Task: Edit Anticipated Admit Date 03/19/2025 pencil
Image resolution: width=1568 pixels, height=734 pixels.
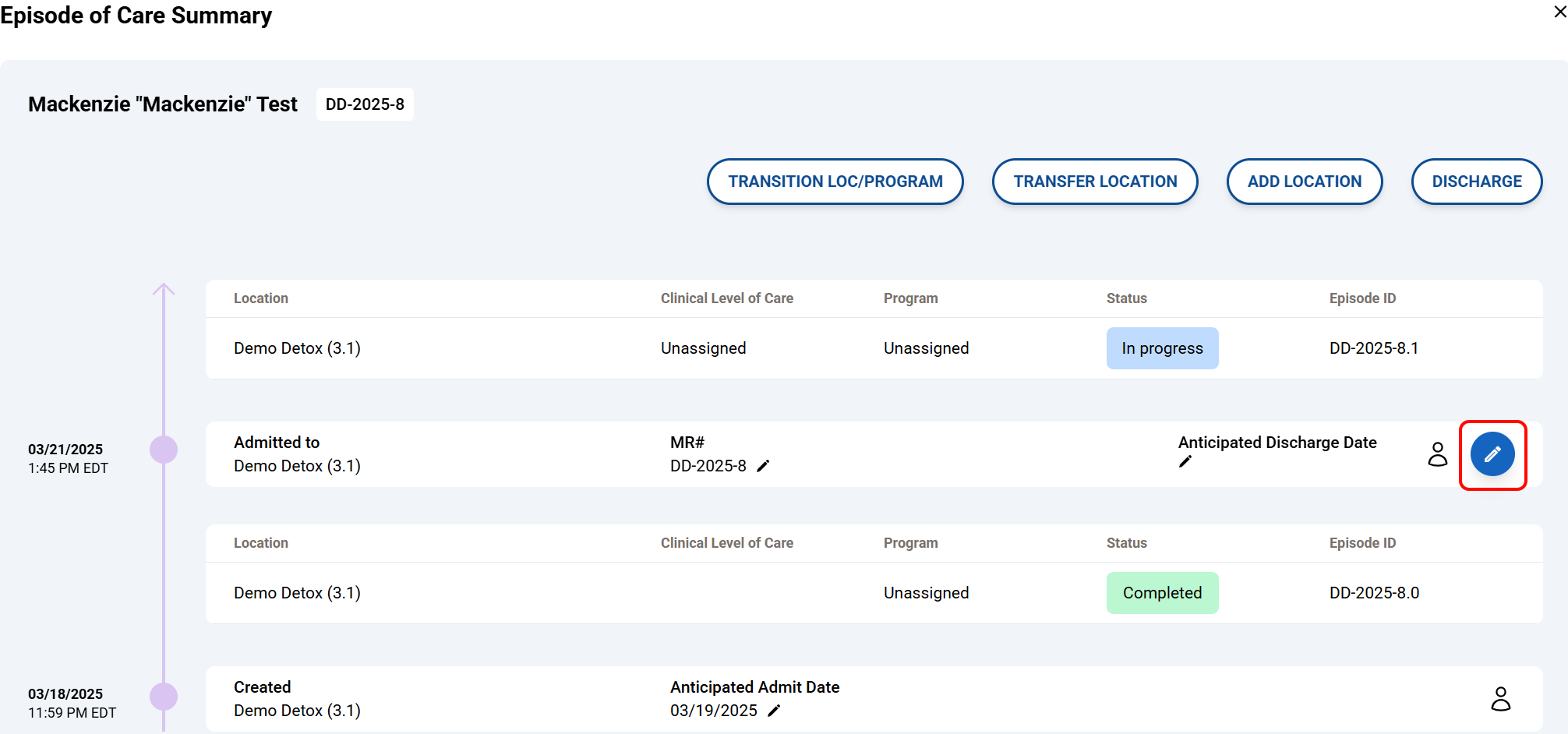Action: [774, 711]
